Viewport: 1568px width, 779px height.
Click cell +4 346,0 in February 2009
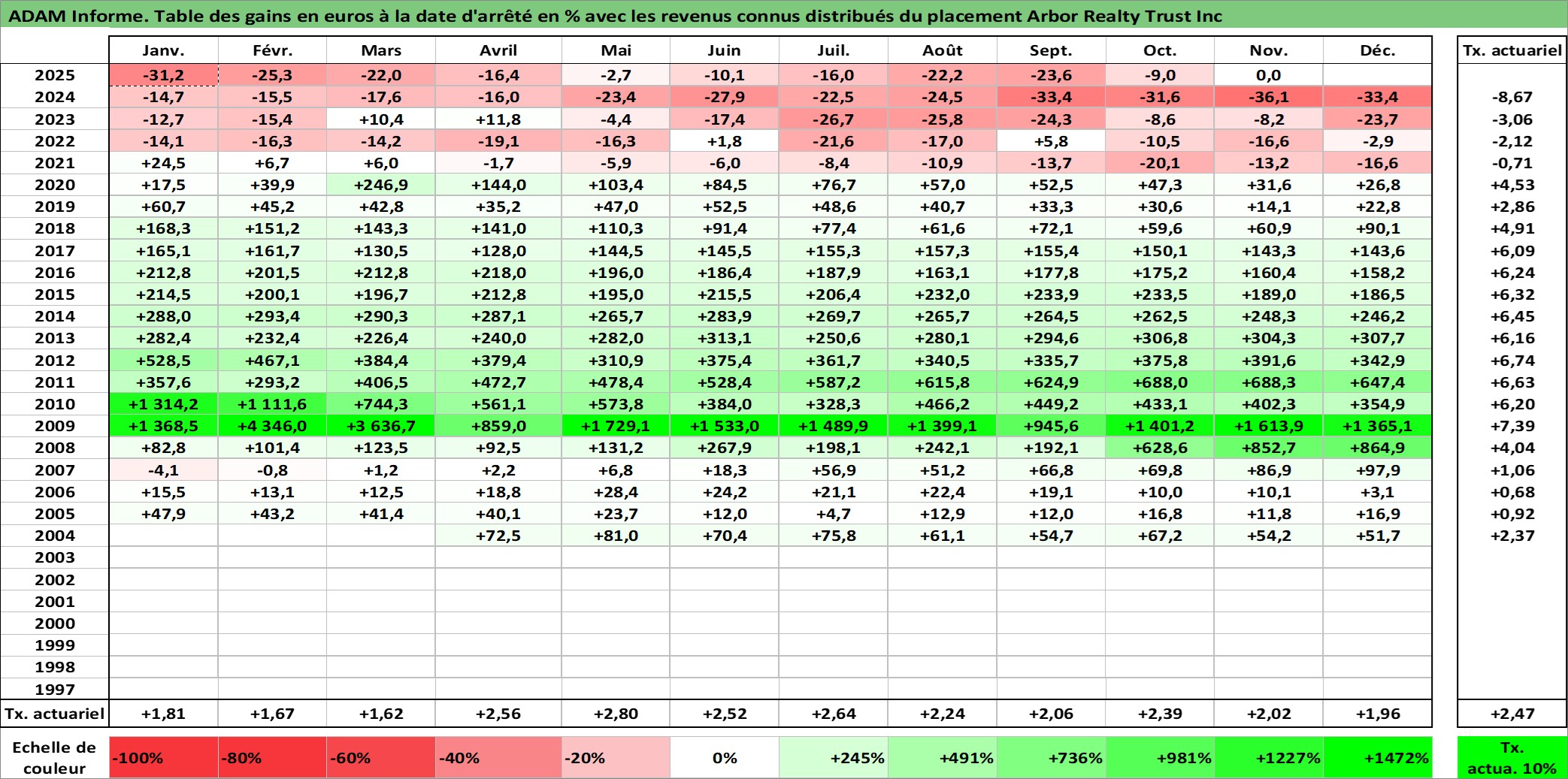coord(272,426)
